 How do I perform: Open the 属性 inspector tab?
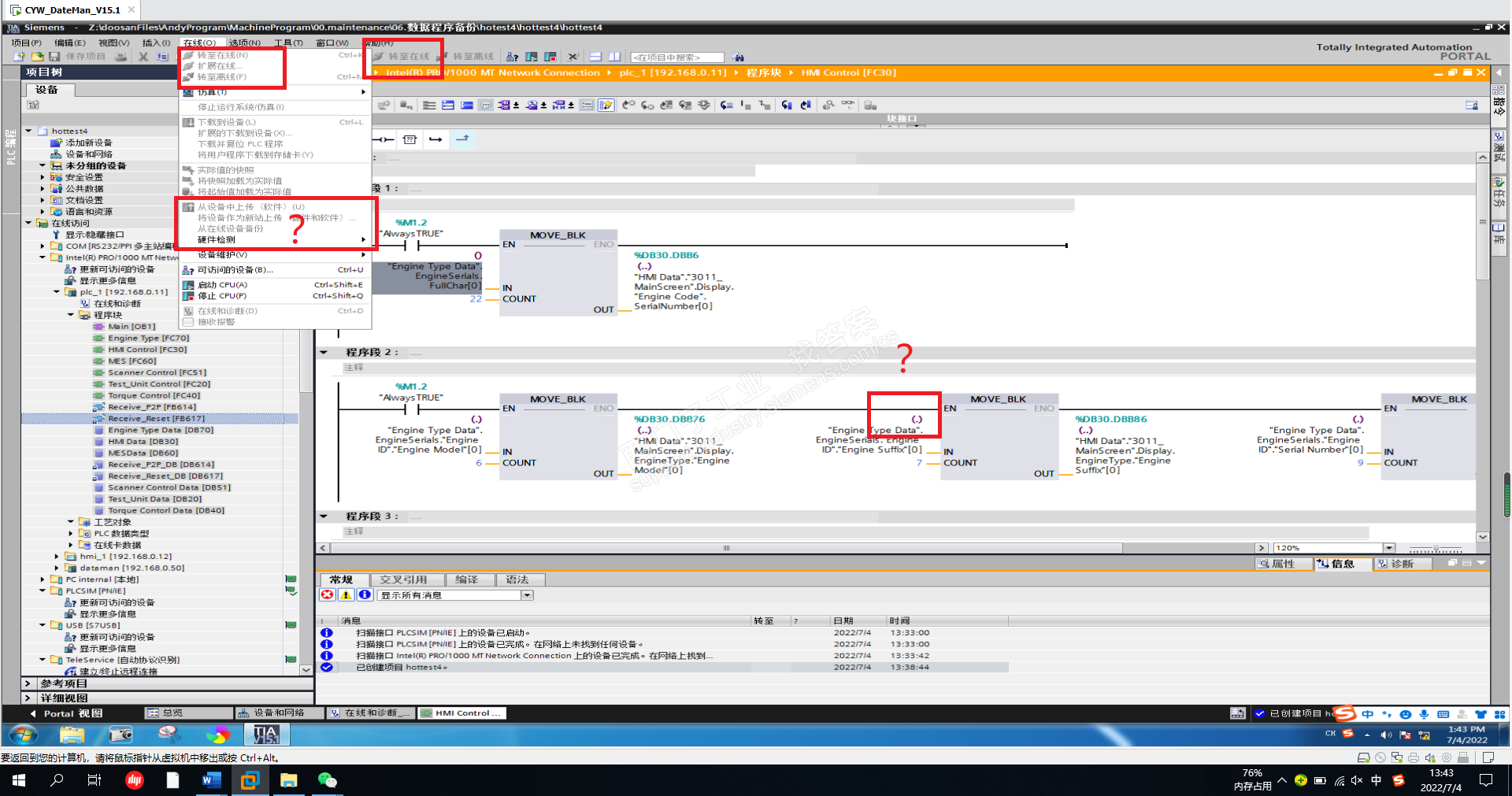coord(1283,564)
